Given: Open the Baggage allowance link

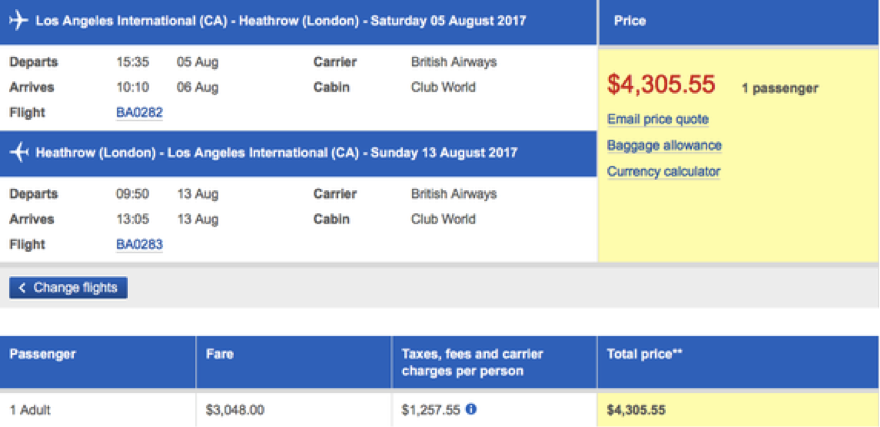Looking at the screenshot, I should [x=664, y=146].
